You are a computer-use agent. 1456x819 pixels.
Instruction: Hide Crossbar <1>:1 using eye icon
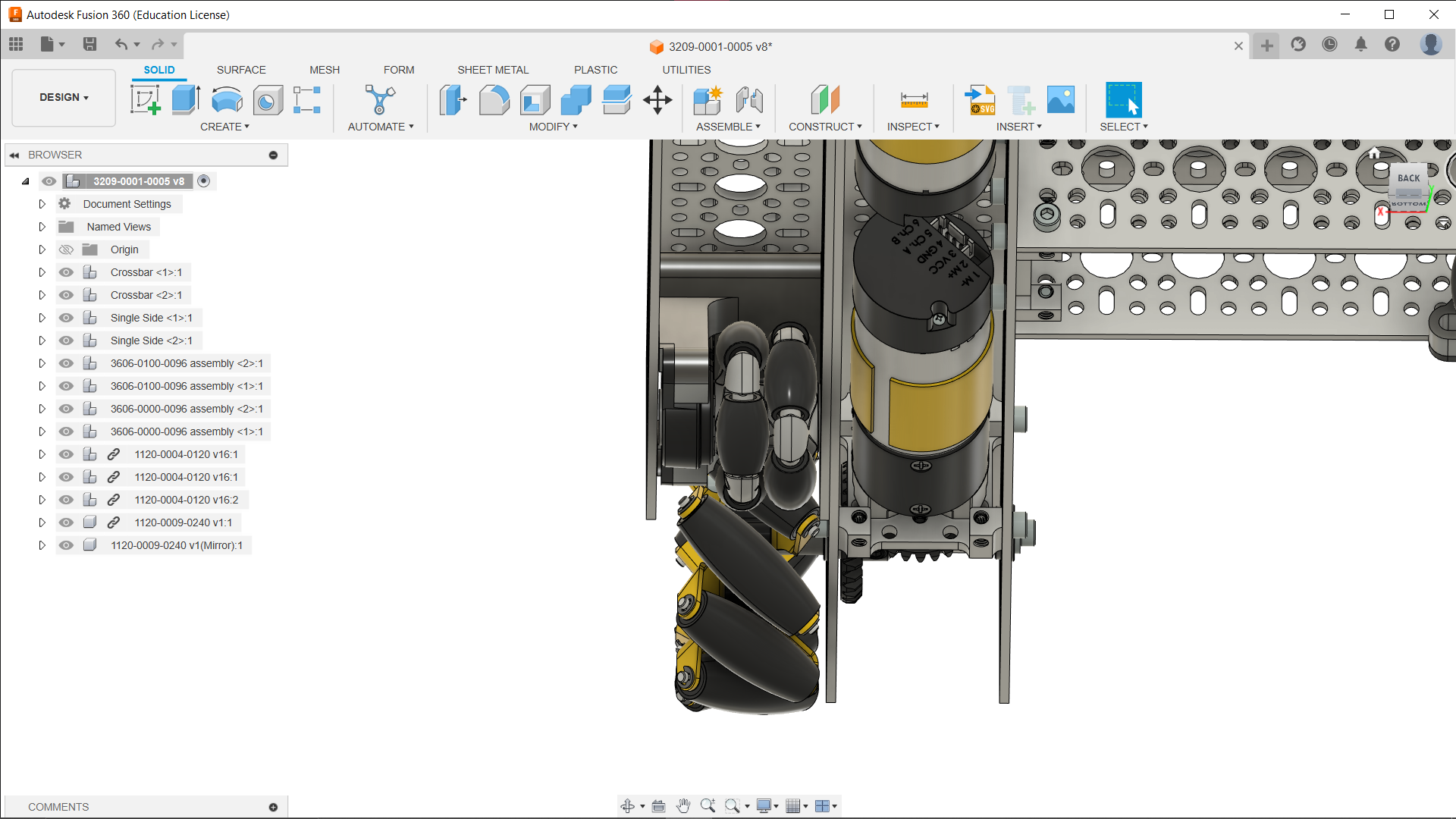(x=66, y=272)
